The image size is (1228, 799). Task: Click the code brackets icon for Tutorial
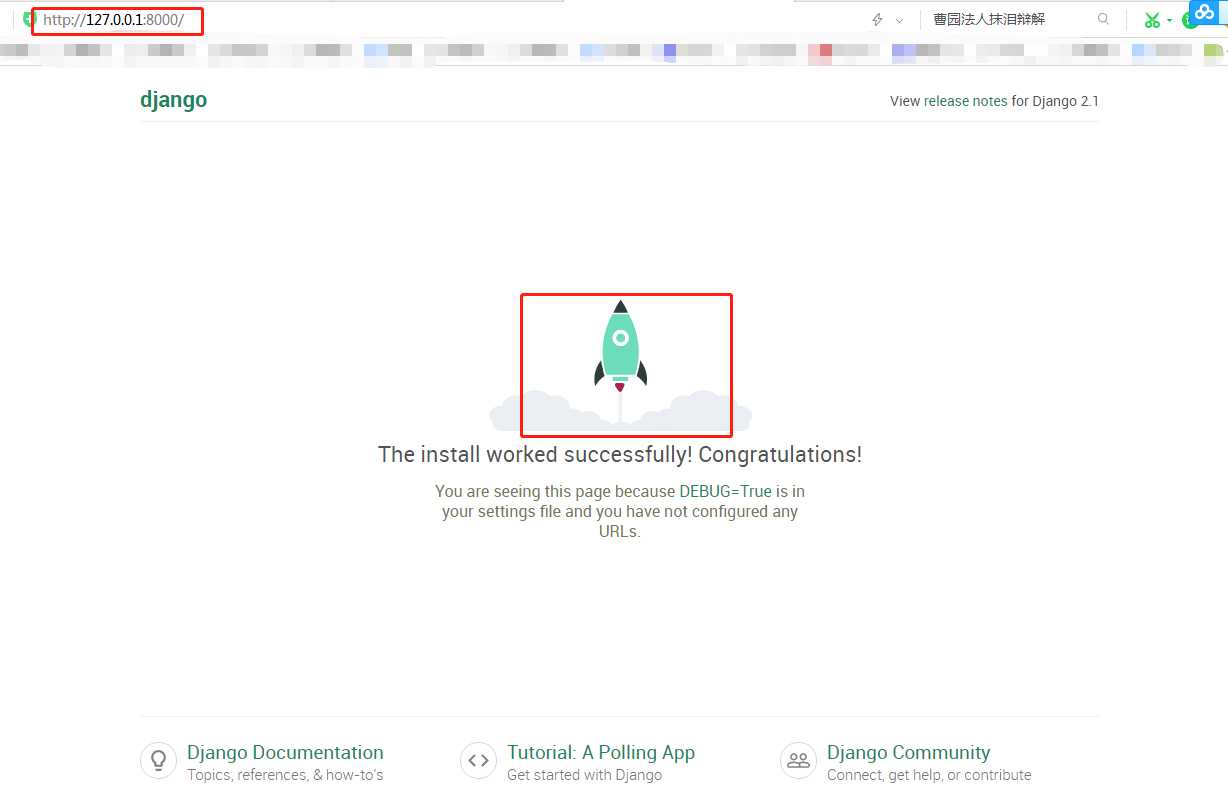pyautogui.click(x=478, y=761)
